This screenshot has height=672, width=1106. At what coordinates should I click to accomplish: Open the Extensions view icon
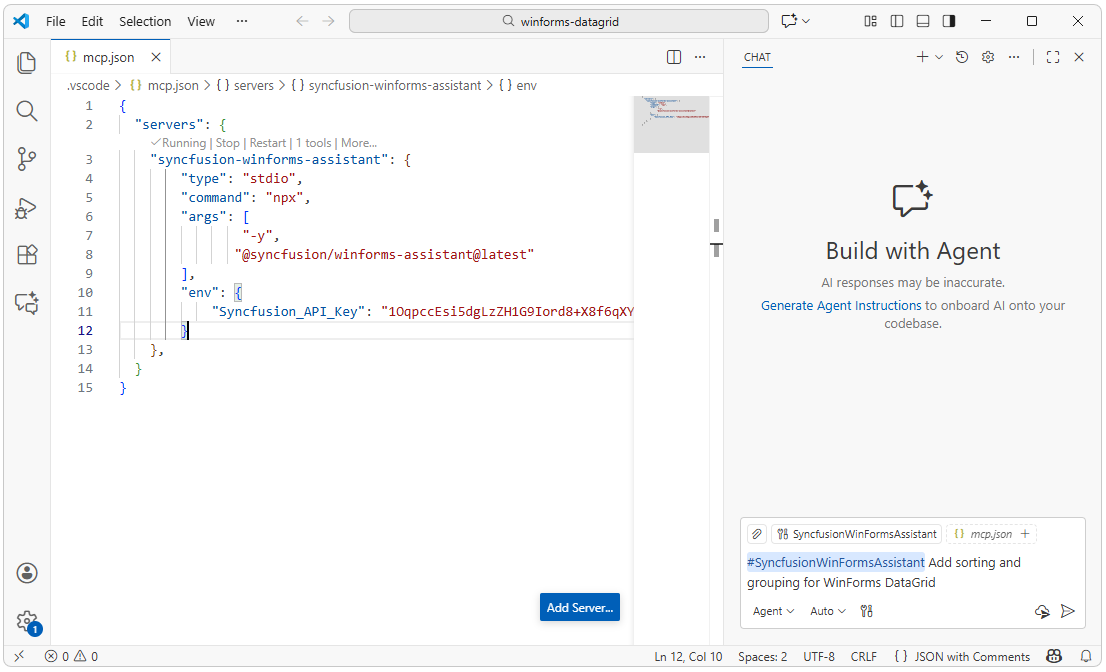pyautogui.click(x=26, y=255)
